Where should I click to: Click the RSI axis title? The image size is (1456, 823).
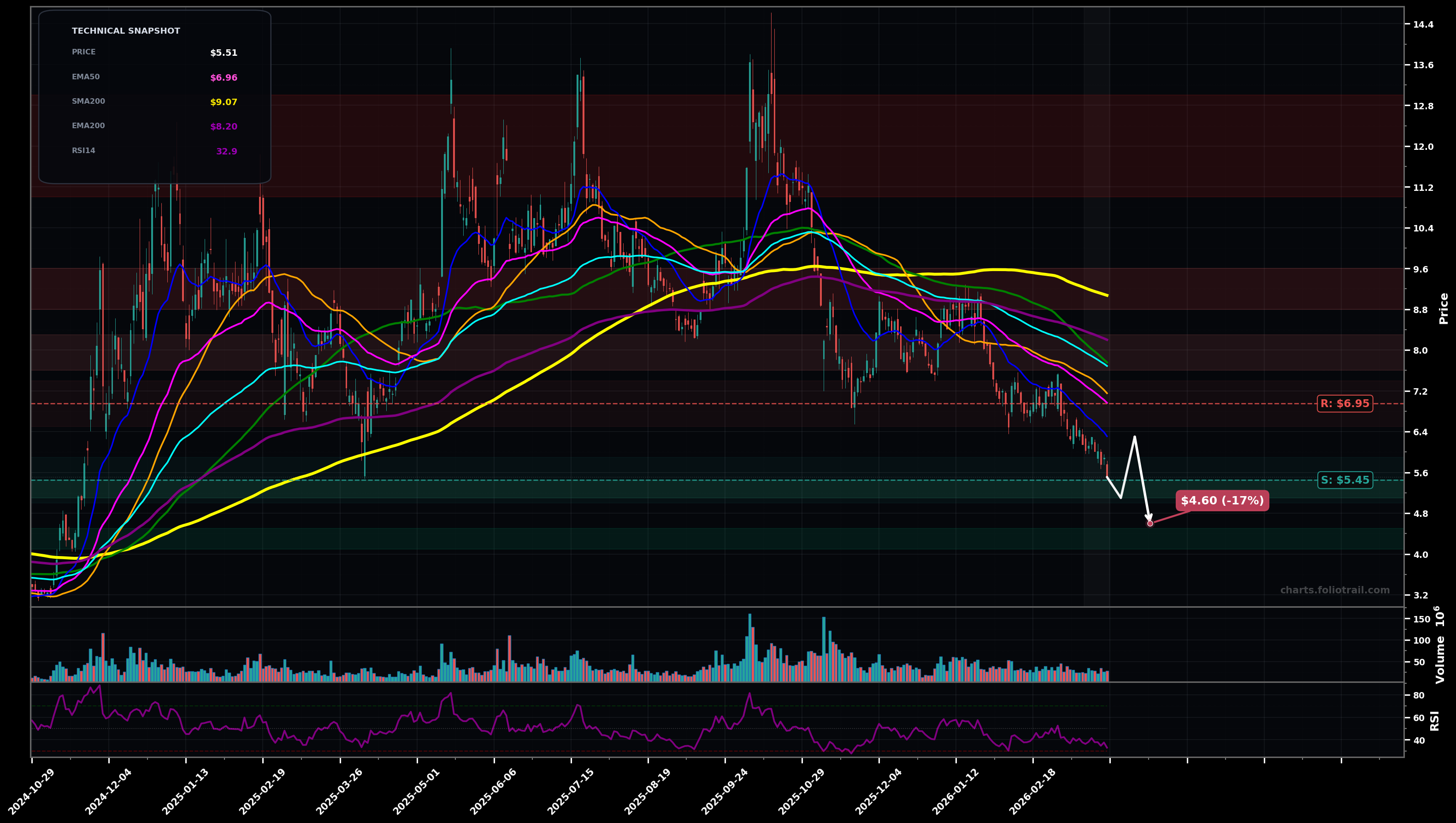[1435, 721]
